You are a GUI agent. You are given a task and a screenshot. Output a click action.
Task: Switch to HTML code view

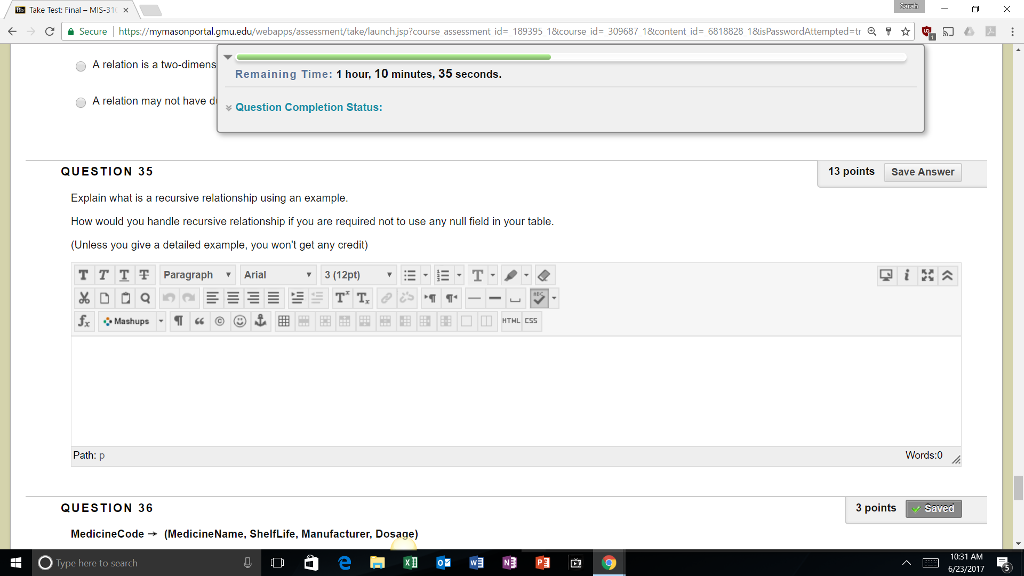[509, 320]
